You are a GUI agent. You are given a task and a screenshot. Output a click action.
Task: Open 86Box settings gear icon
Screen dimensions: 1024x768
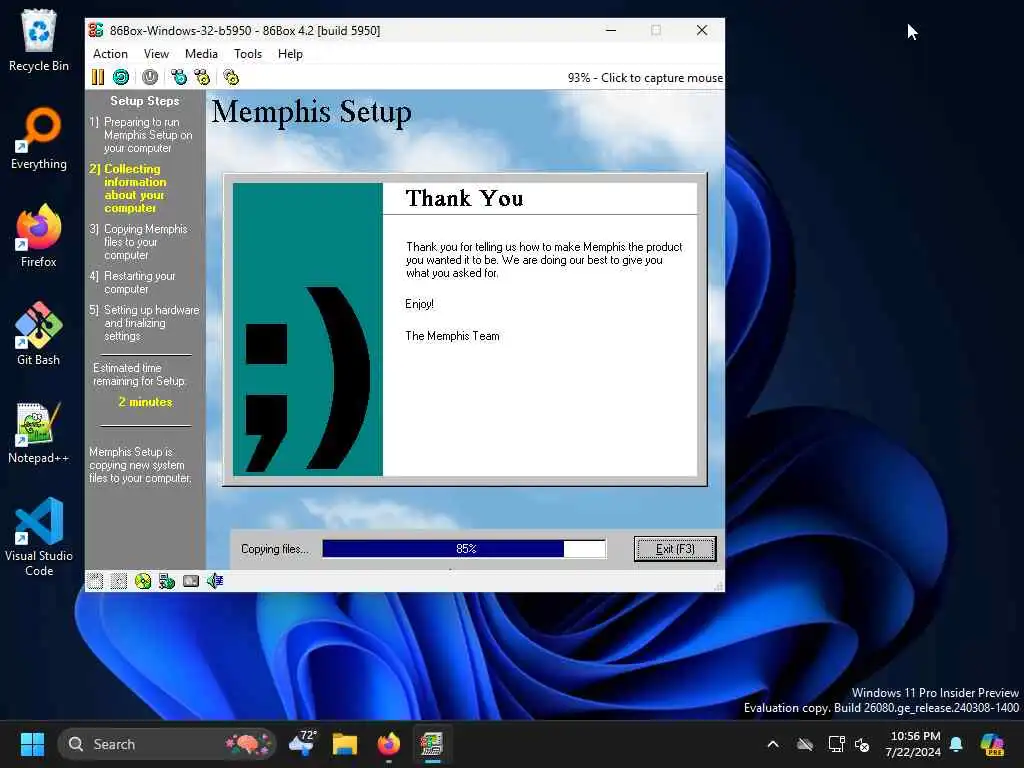(x=231, y=77)
